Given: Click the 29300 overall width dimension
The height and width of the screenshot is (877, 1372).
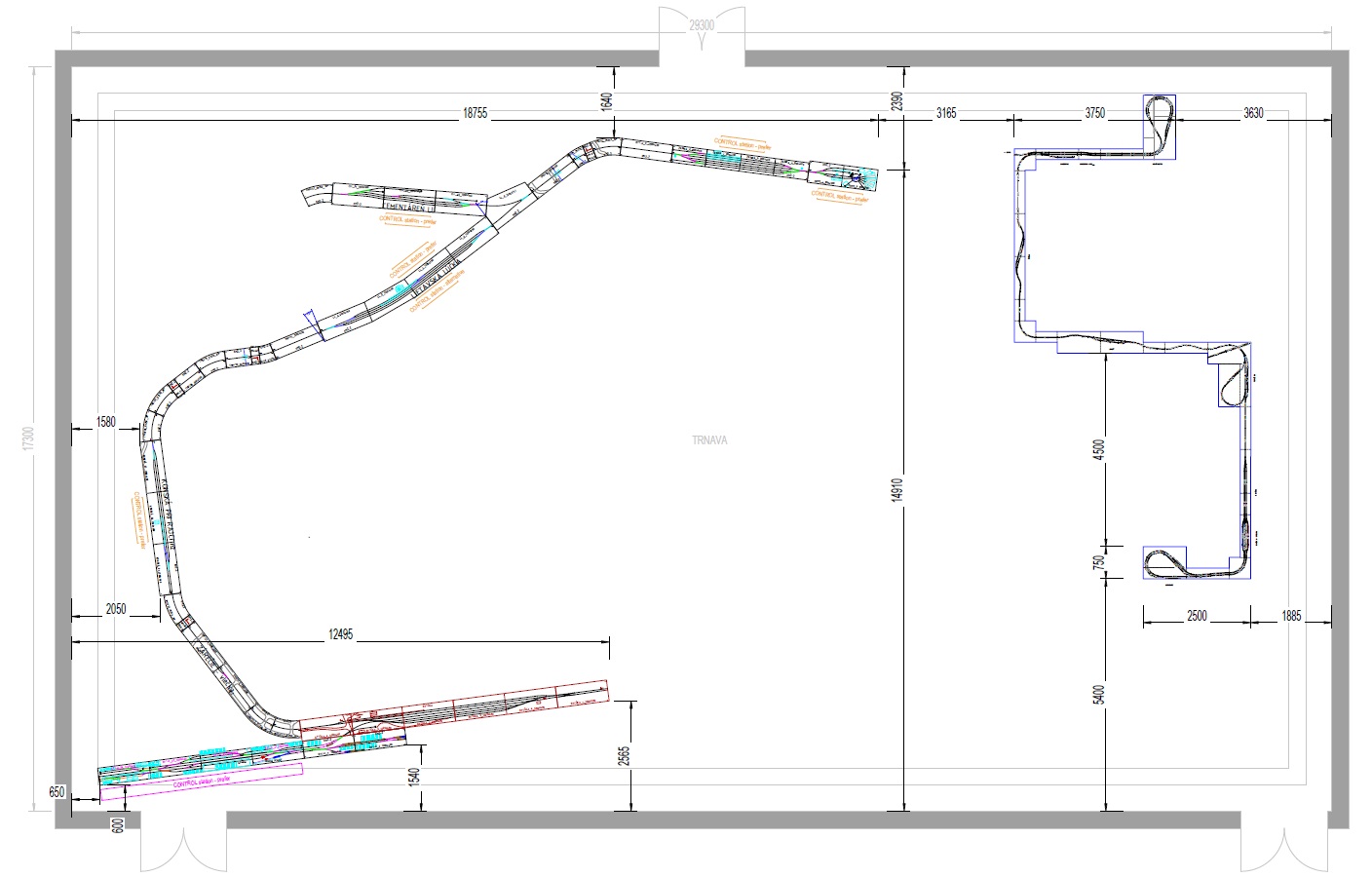Looking at the screenshot, I should (x=702, y=26).
